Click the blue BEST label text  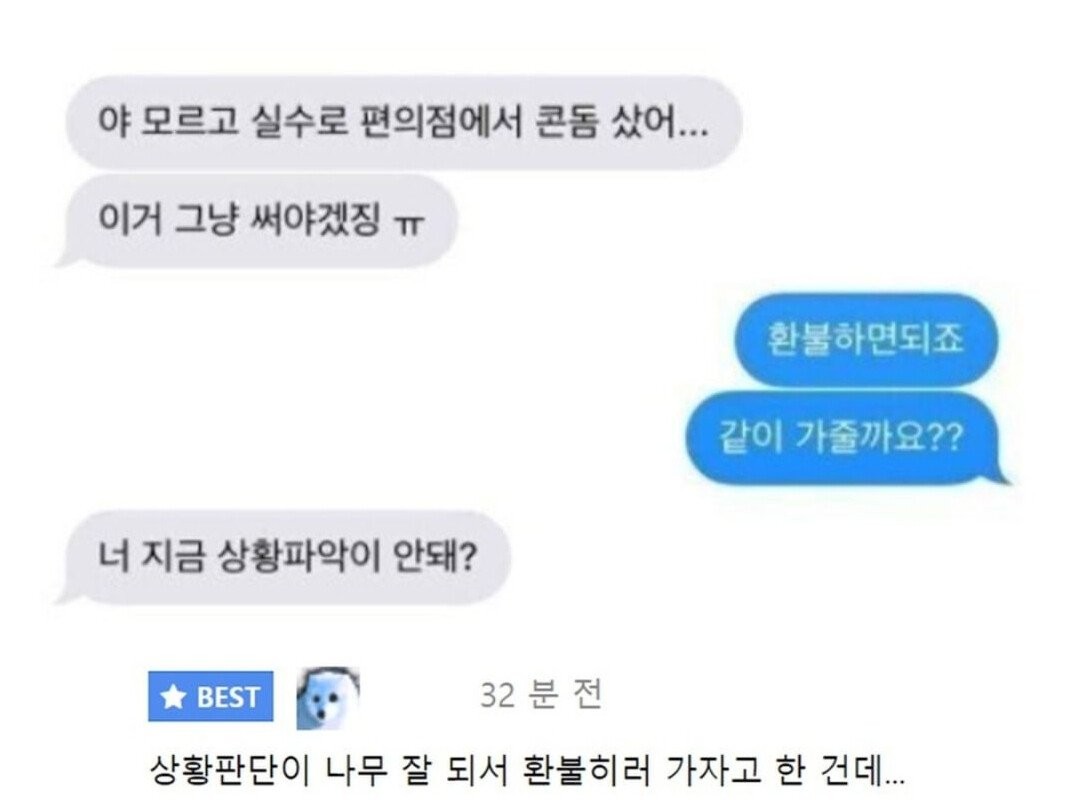coord(227,697)
